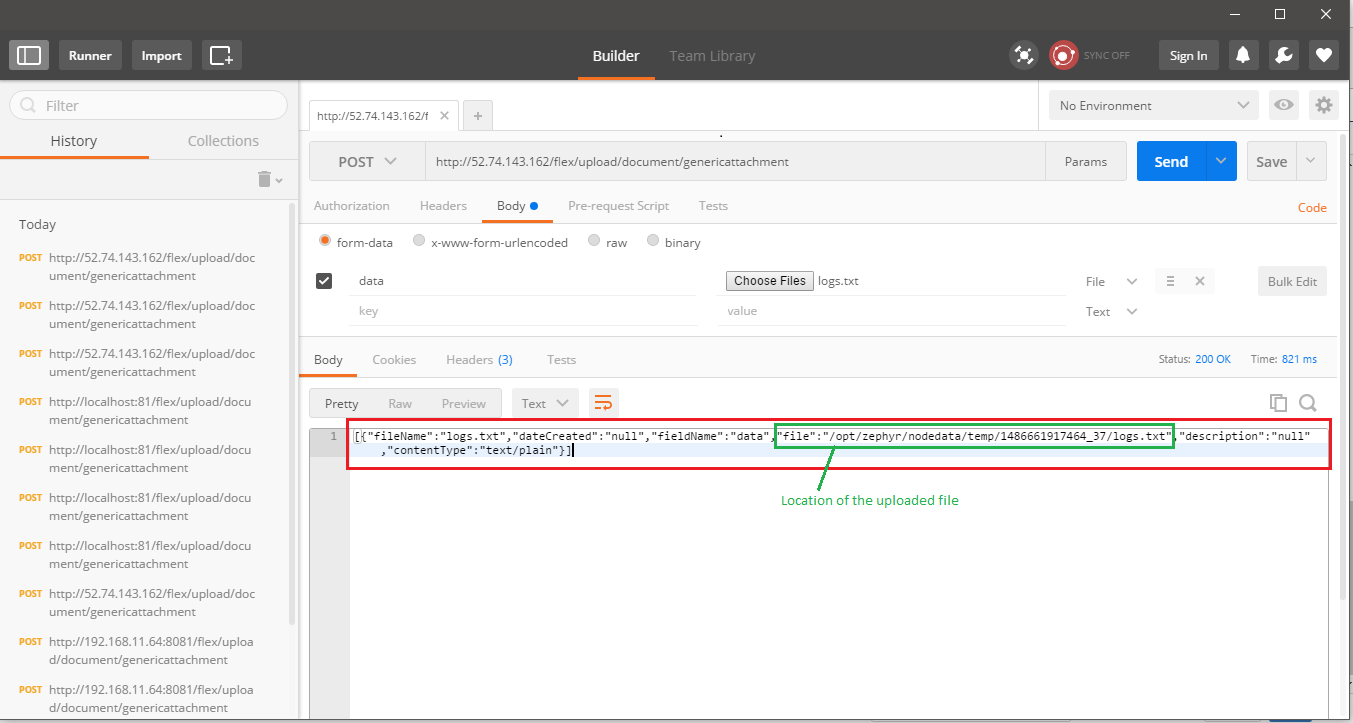The width and height of the screenshot is (1353, 723).
Task: Open the request Headers tab
Action: pyautogui.click(x=443, y=206)
